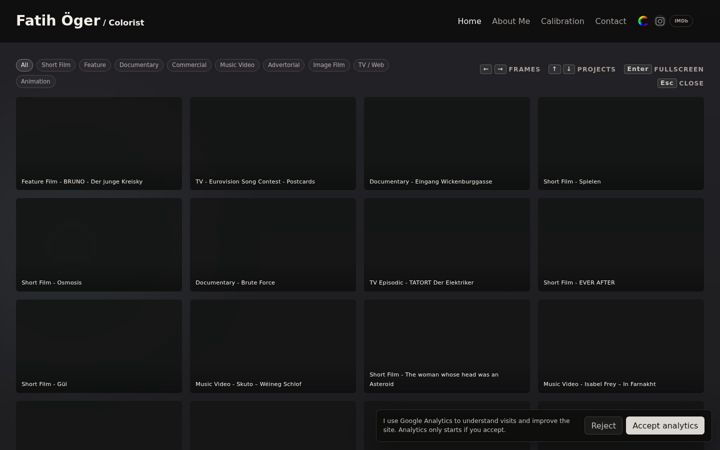Open the Short Film - Spielen card
Viewport: 720px width, 450px height.
pyautogui.click(x=621, y=143)
